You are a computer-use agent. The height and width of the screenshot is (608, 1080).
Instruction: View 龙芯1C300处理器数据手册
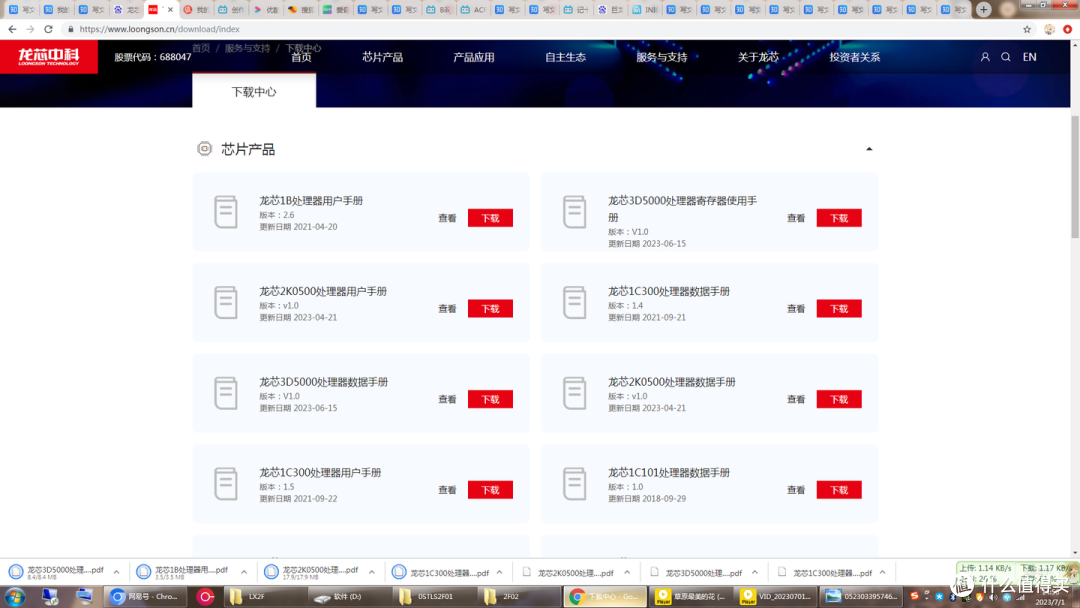(796, 308)
